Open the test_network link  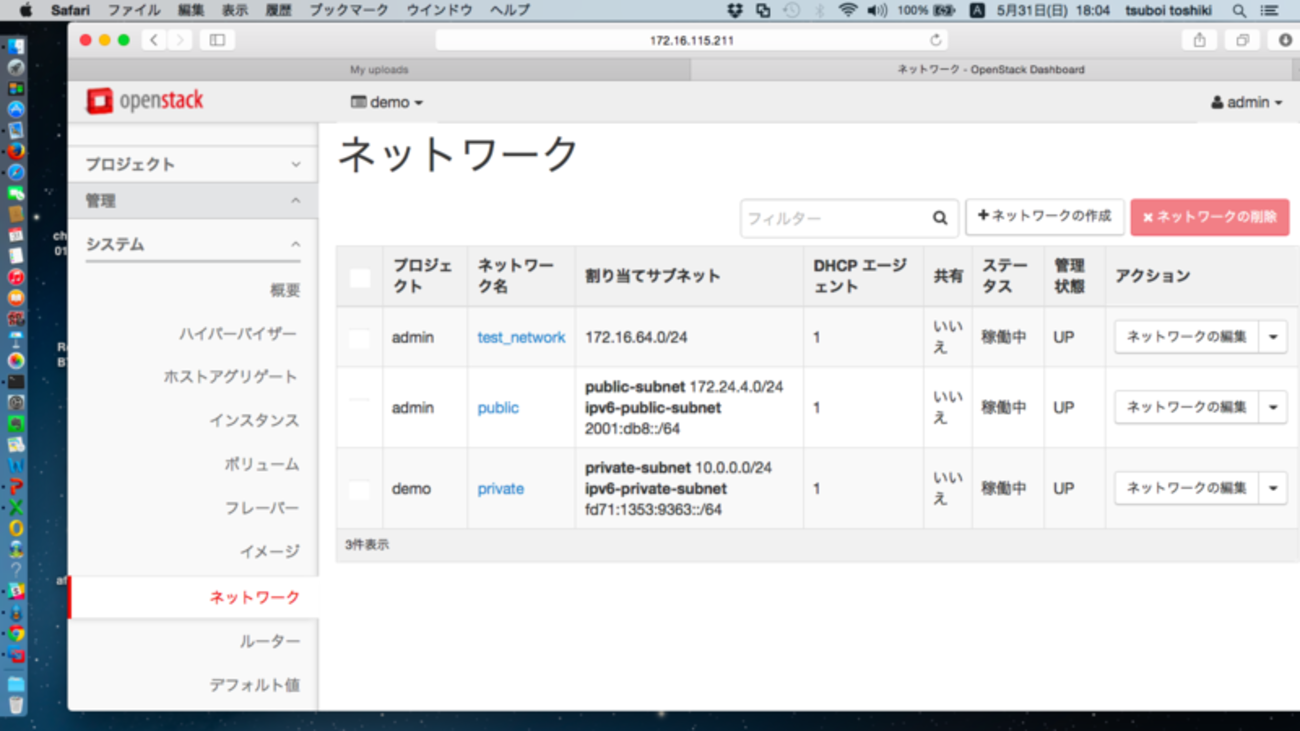coord(521,338)
